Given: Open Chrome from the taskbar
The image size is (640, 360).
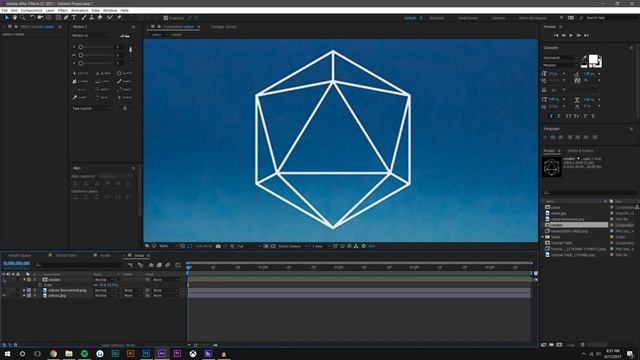Looking at the screenshot, I should pyautogui.click(x=53, y=353).
